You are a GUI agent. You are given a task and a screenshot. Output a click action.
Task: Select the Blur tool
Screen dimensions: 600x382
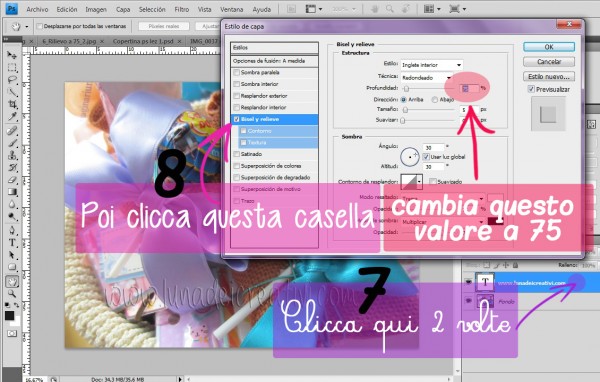coord(12,204)
